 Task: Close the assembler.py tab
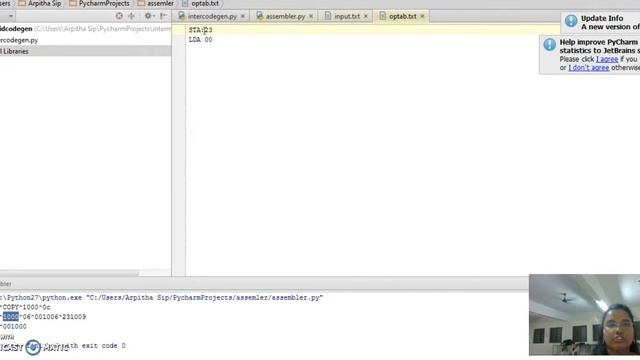pos(311,16)
